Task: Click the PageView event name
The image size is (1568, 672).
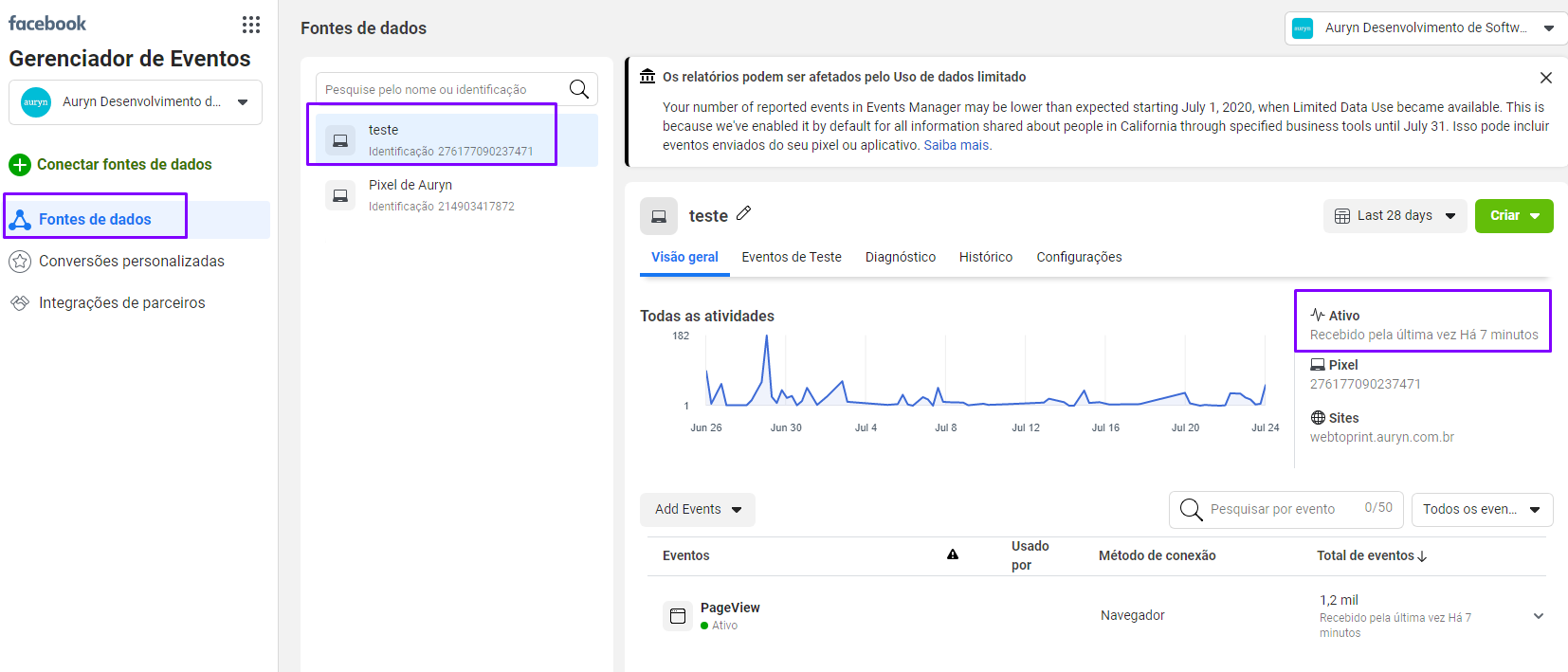Action: [730, 608]
